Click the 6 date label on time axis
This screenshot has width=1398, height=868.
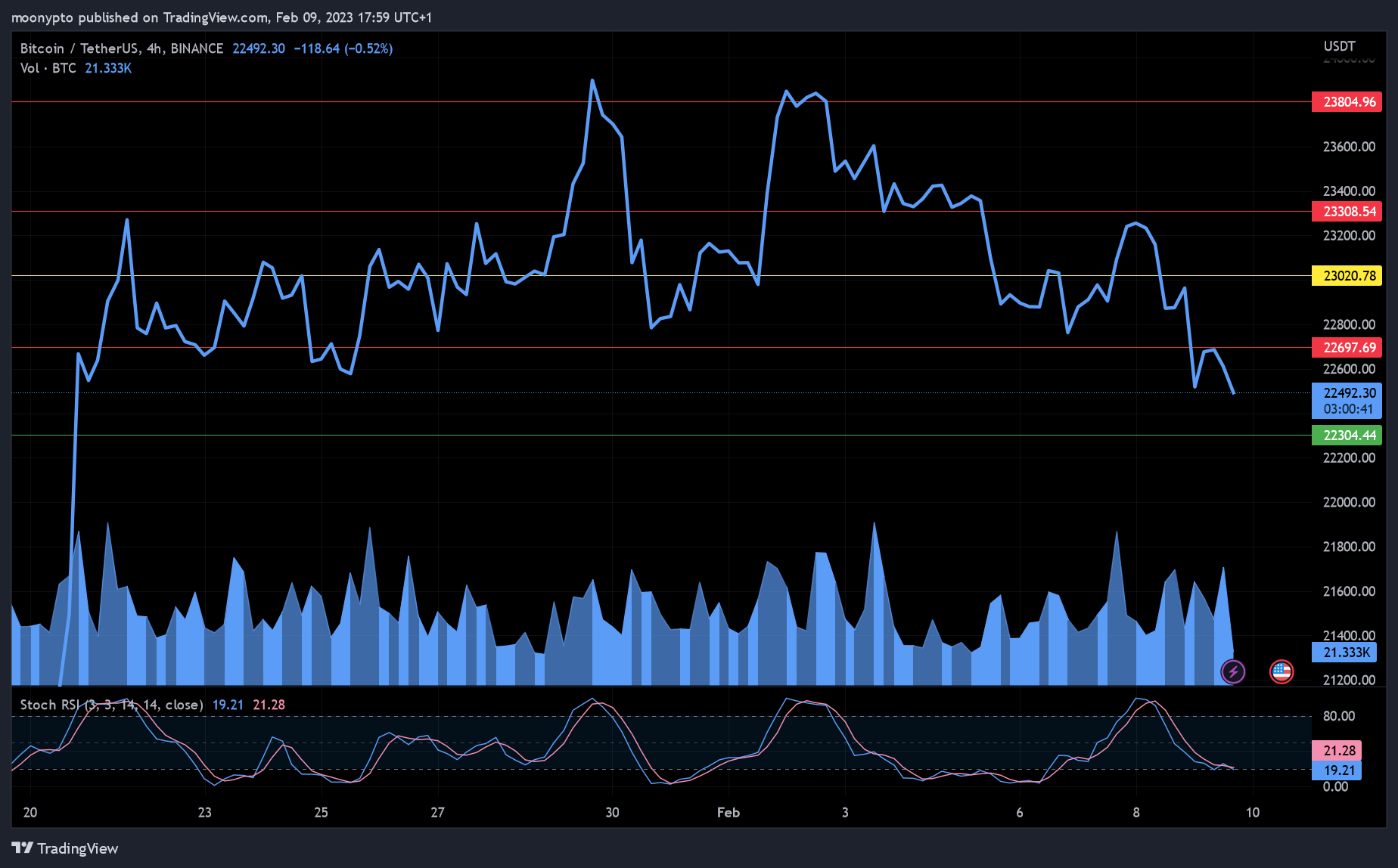pyautogui.click(x=1020, y=813)
